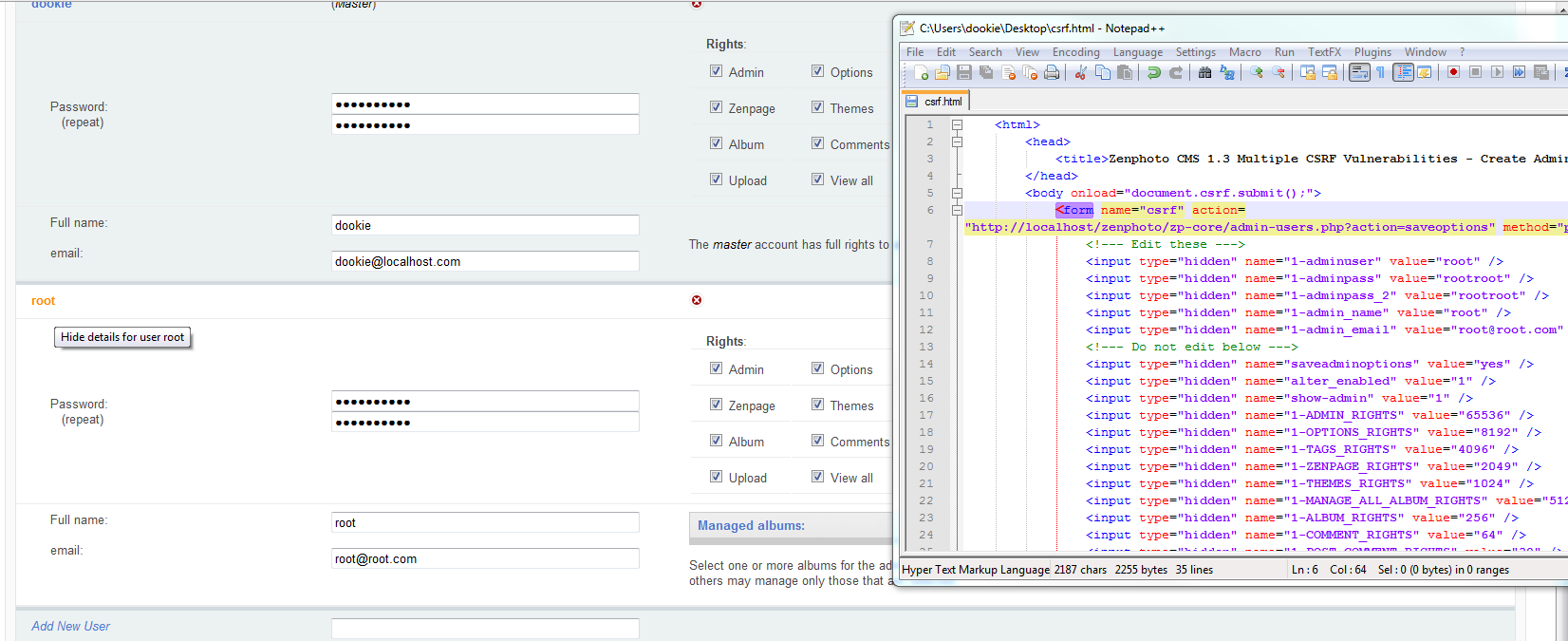
Task: Open the File menu in Notepad++
Action: 915,52
